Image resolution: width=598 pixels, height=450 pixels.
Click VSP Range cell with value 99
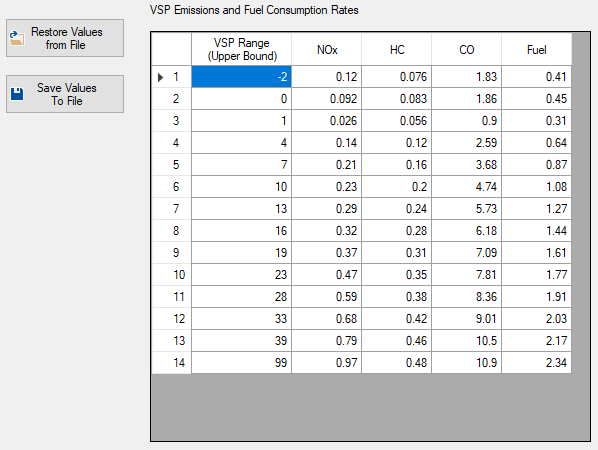(241, 363)
